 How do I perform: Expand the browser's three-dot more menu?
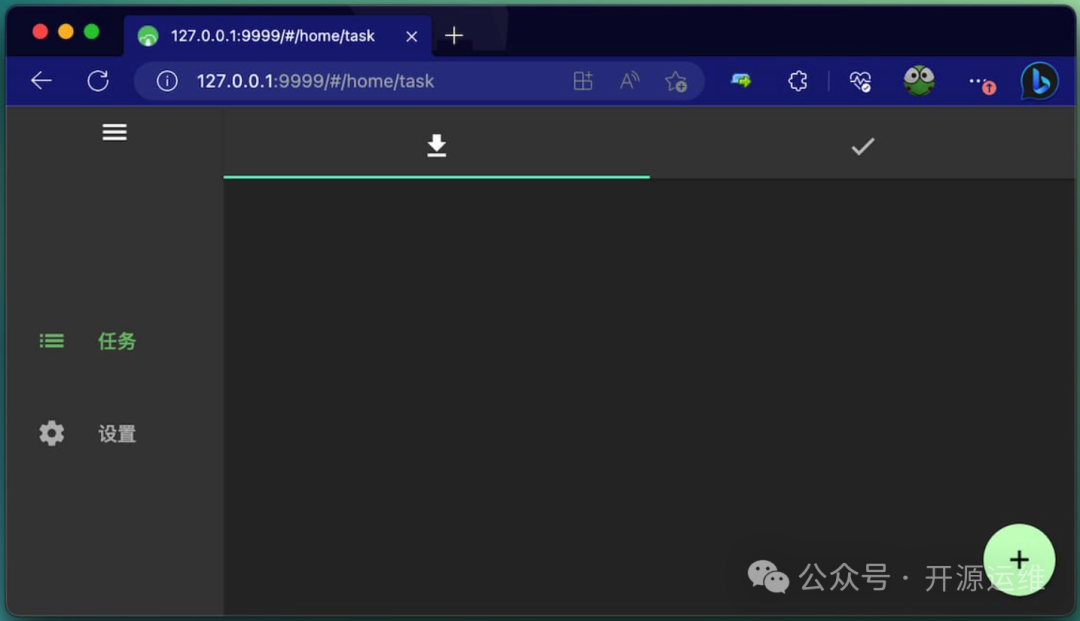tap(980, 81)
